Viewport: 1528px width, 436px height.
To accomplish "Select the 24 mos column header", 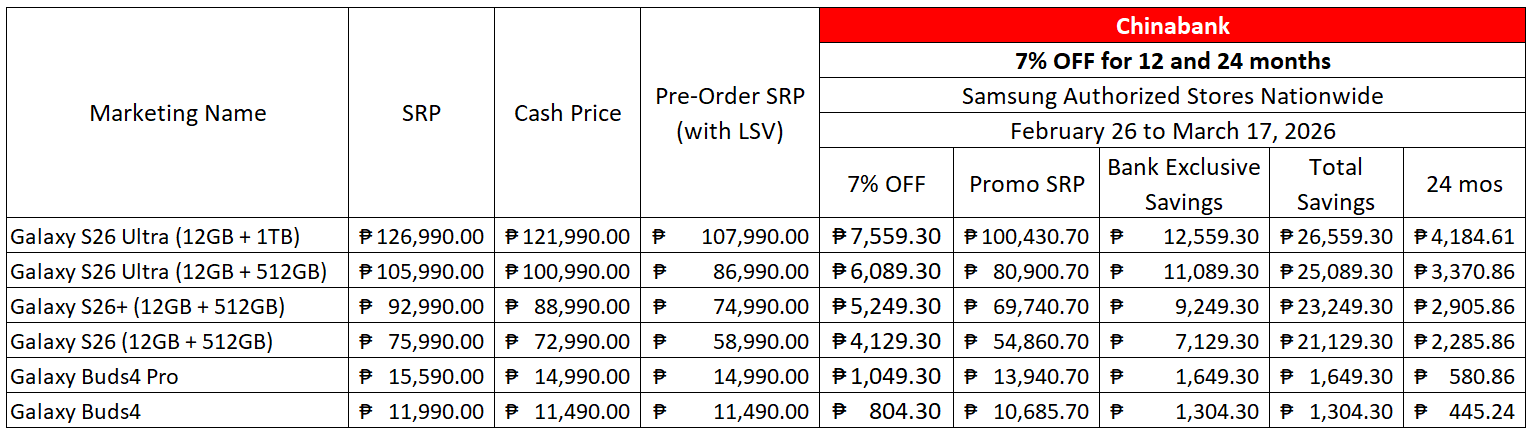I will coord(1465,183).
